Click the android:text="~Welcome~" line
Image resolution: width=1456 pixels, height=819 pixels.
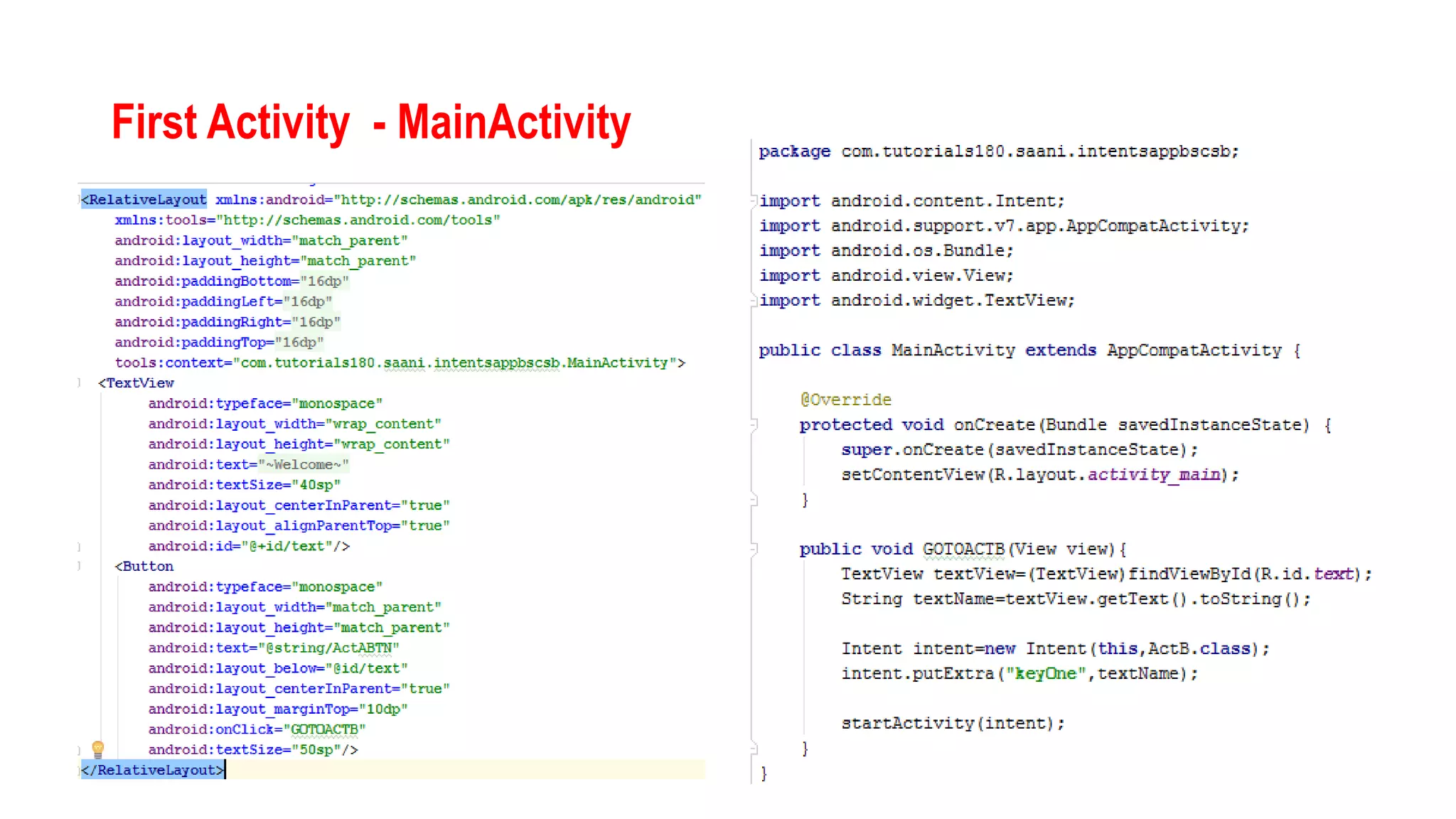[x=249, y=464]
